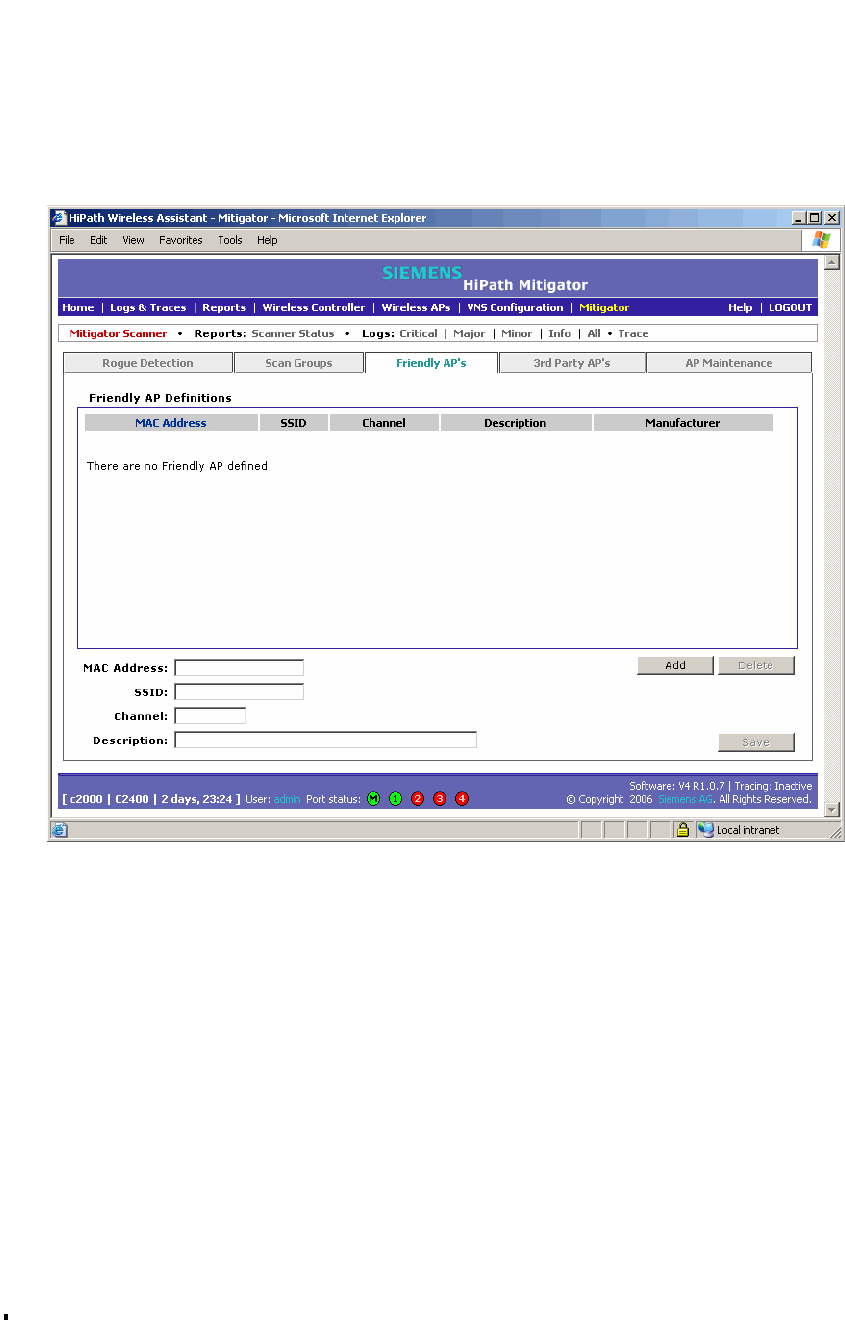Open the browser Help menu
Viewport: 845px width, 1320px height.
(x=267, y=240)
